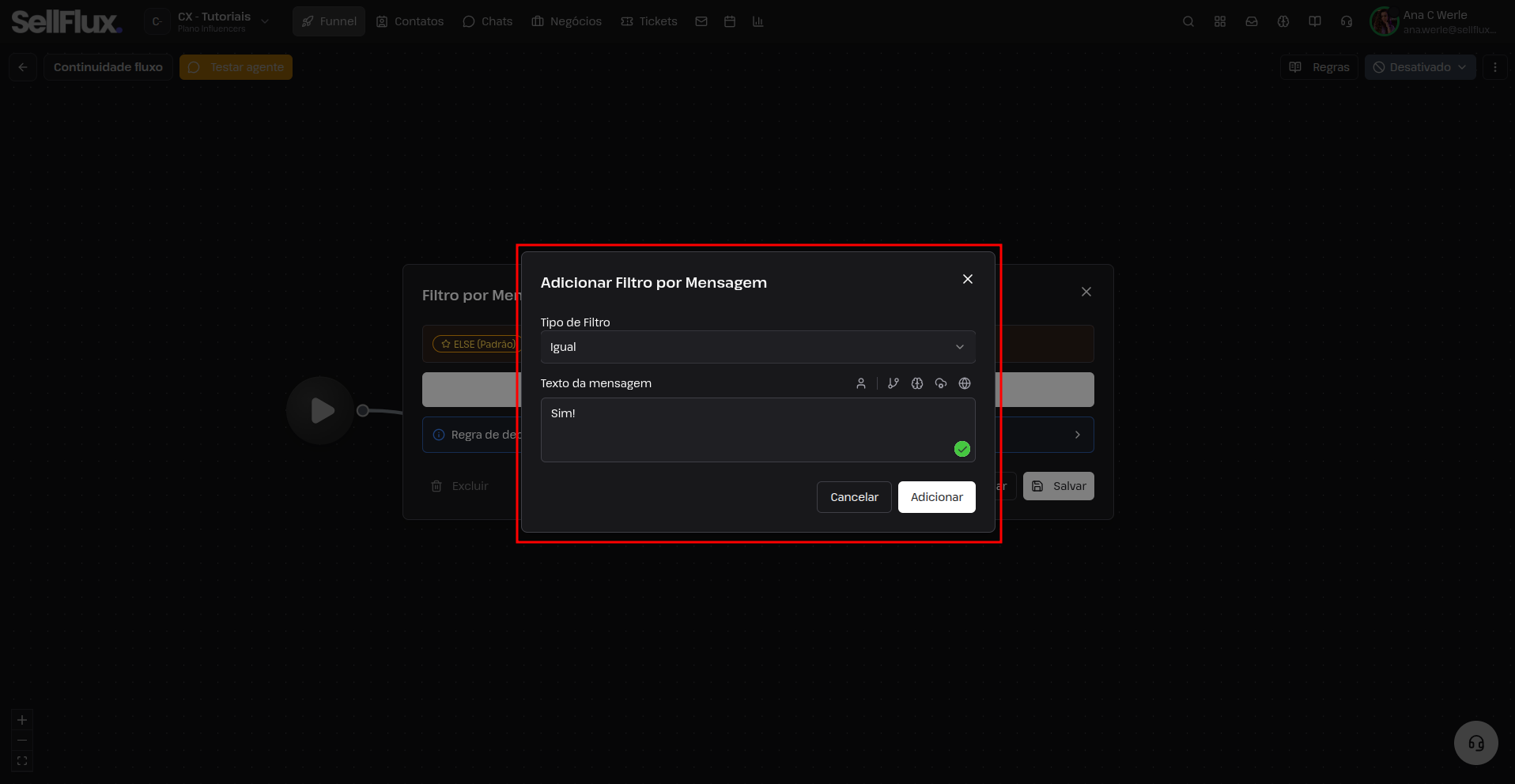The image size is (1515, 784).
Task: Go to the Contatos menu
Action: click(x=410, y=21)
